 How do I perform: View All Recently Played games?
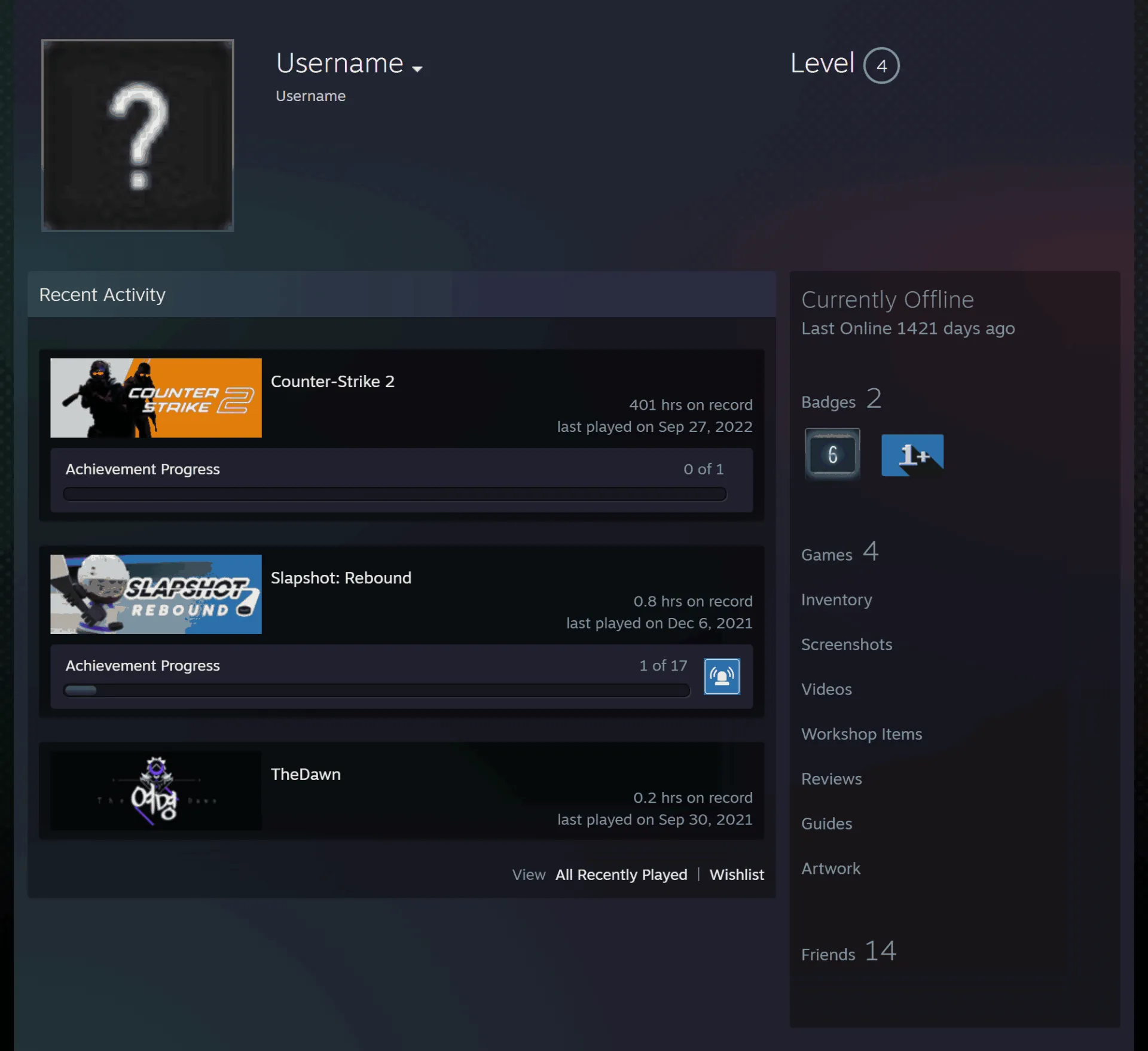[x=621, y=875]
